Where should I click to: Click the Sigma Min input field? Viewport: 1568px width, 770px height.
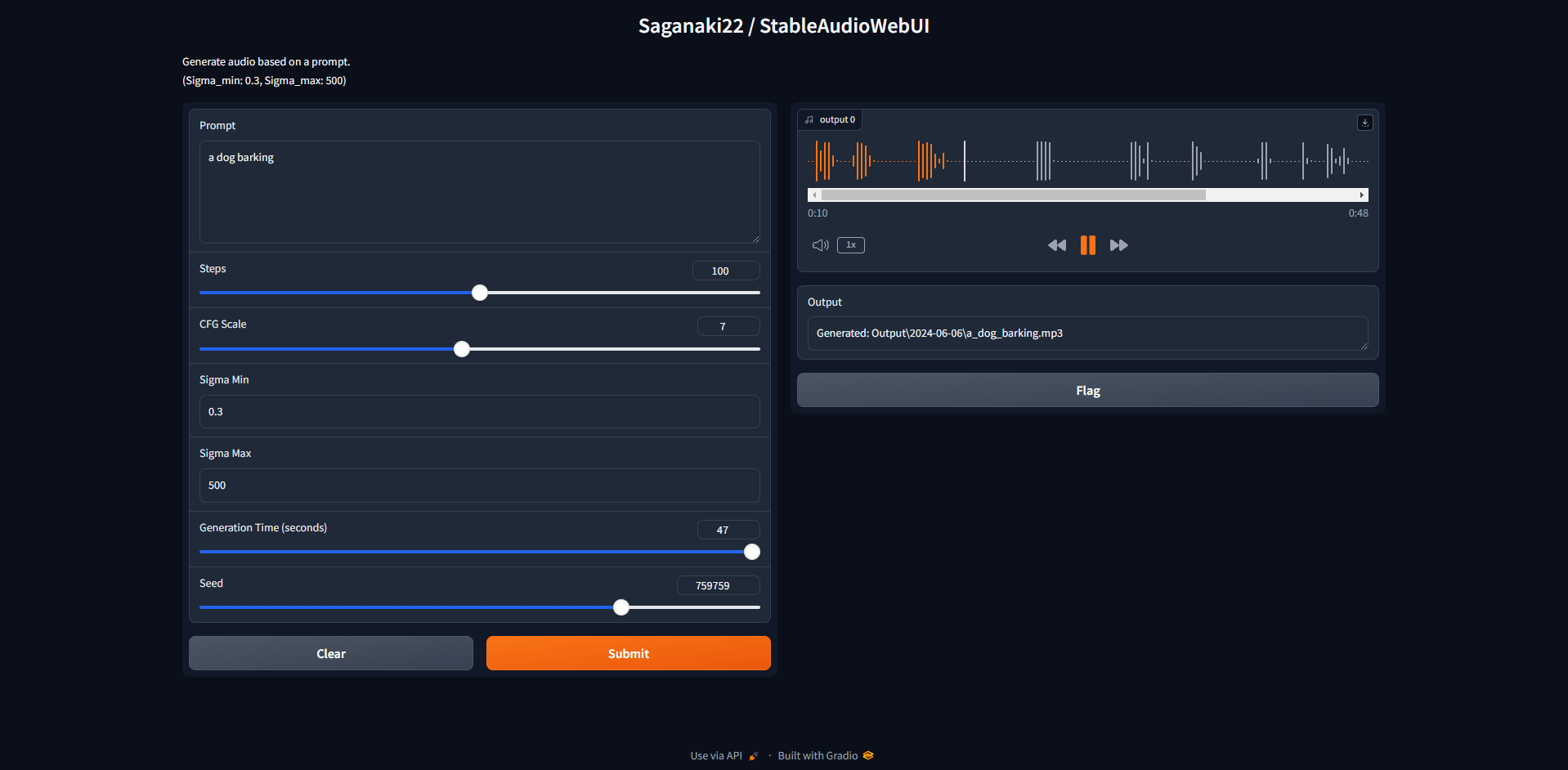click(x=479, y=412)
